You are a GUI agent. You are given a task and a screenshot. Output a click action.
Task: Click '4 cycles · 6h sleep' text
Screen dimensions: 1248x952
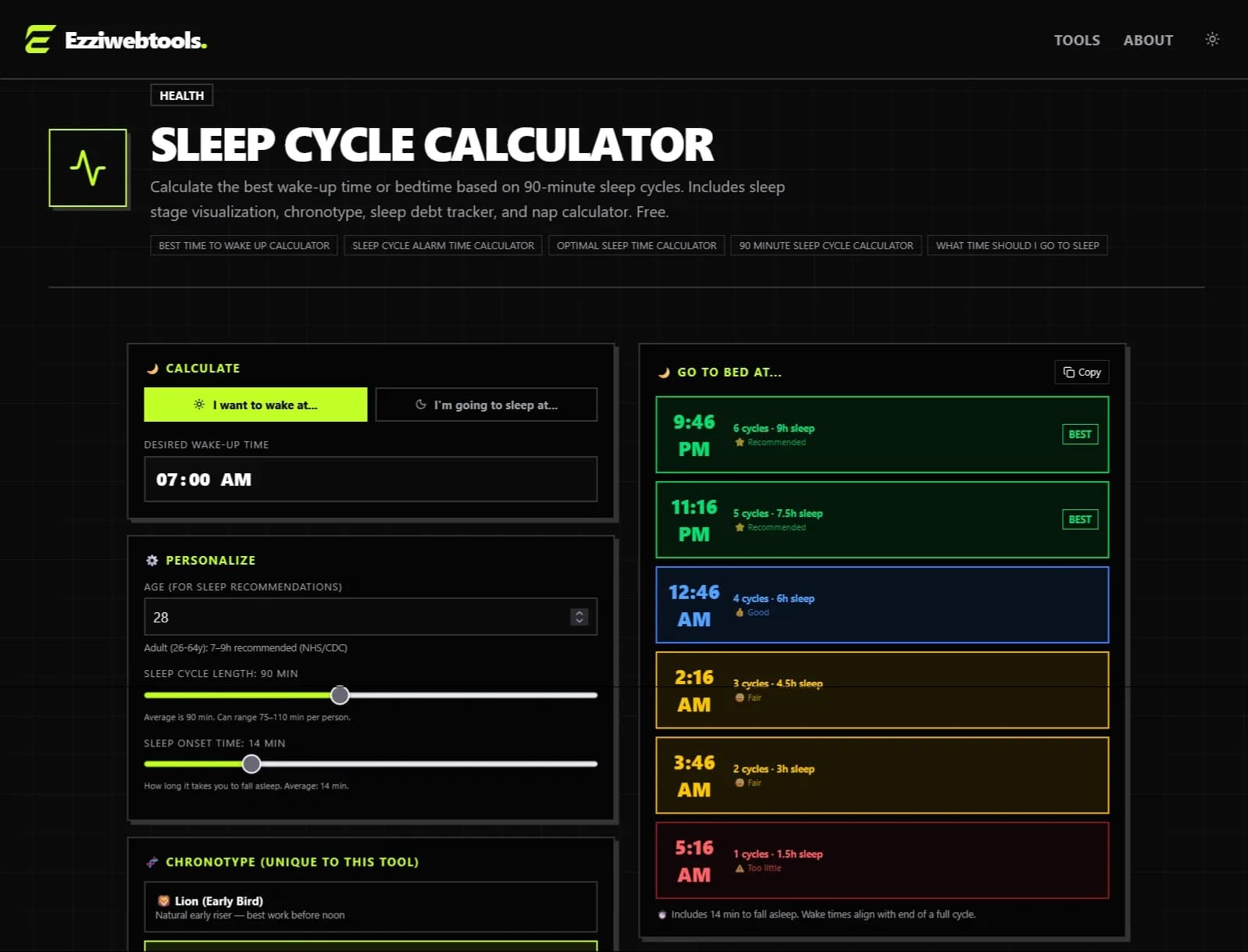coord(774,598)
